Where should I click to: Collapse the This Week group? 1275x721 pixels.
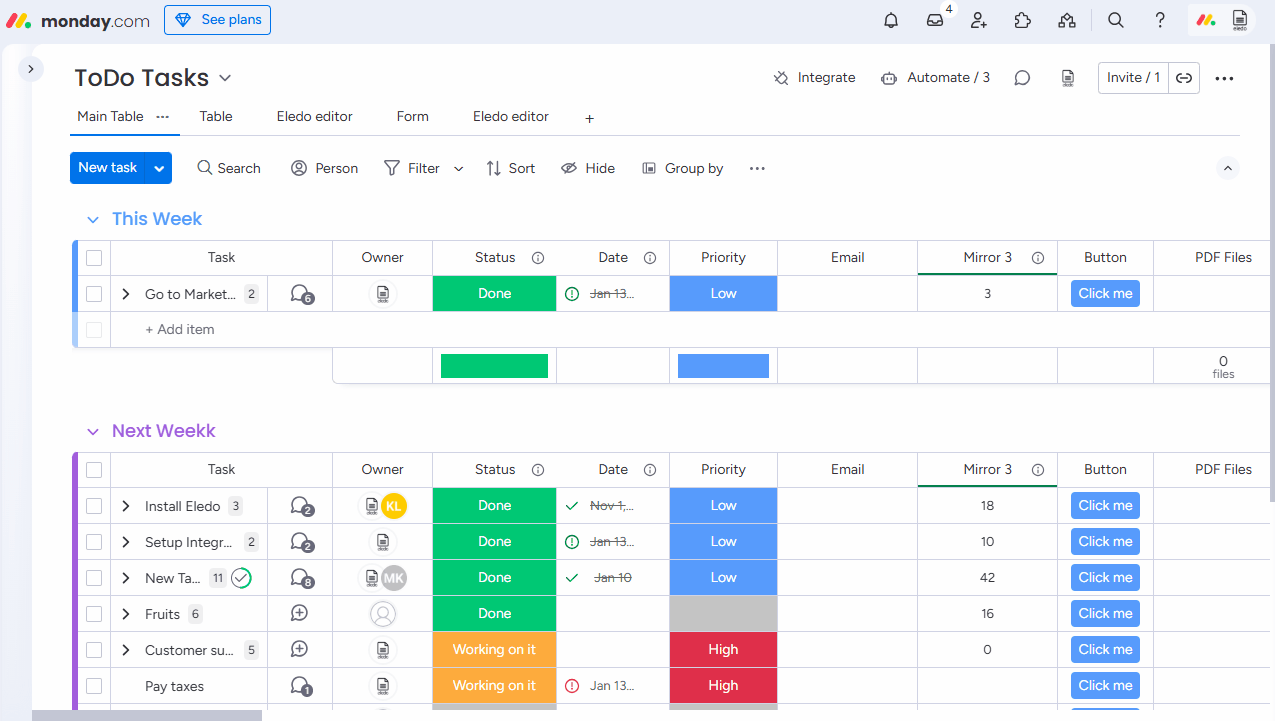tap(93, 220)
